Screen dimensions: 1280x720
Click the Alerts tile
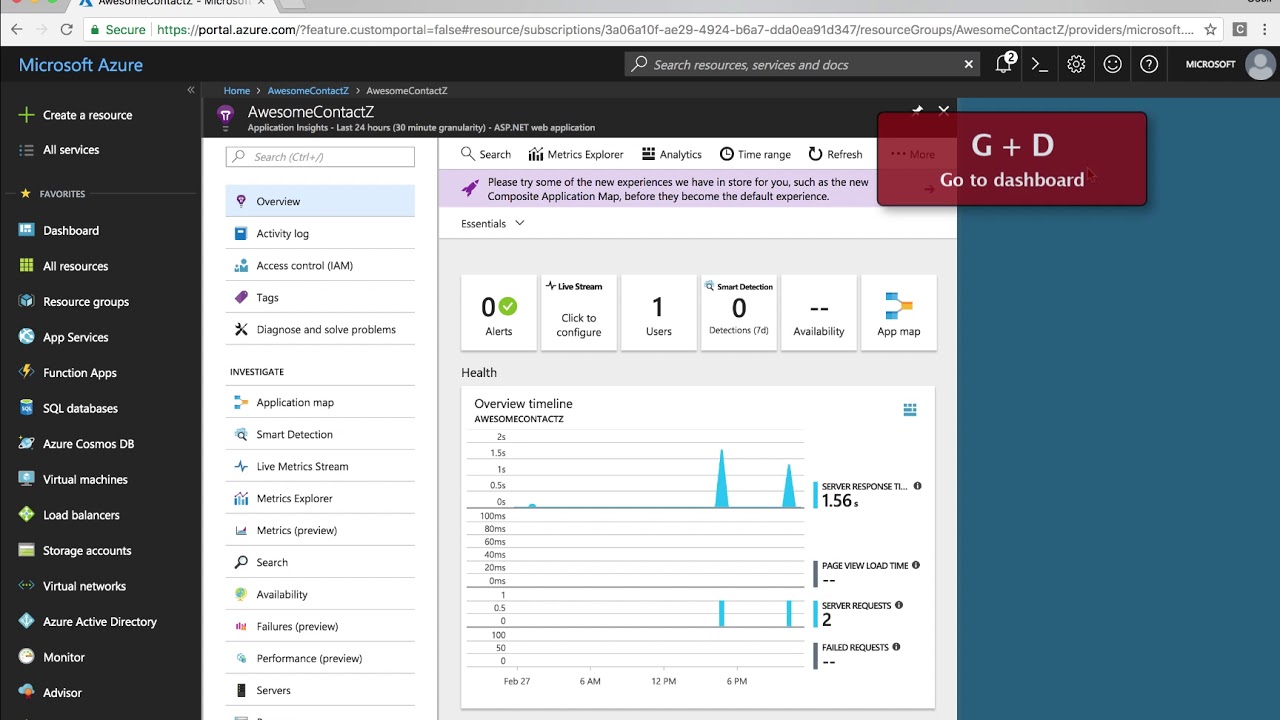499,313
